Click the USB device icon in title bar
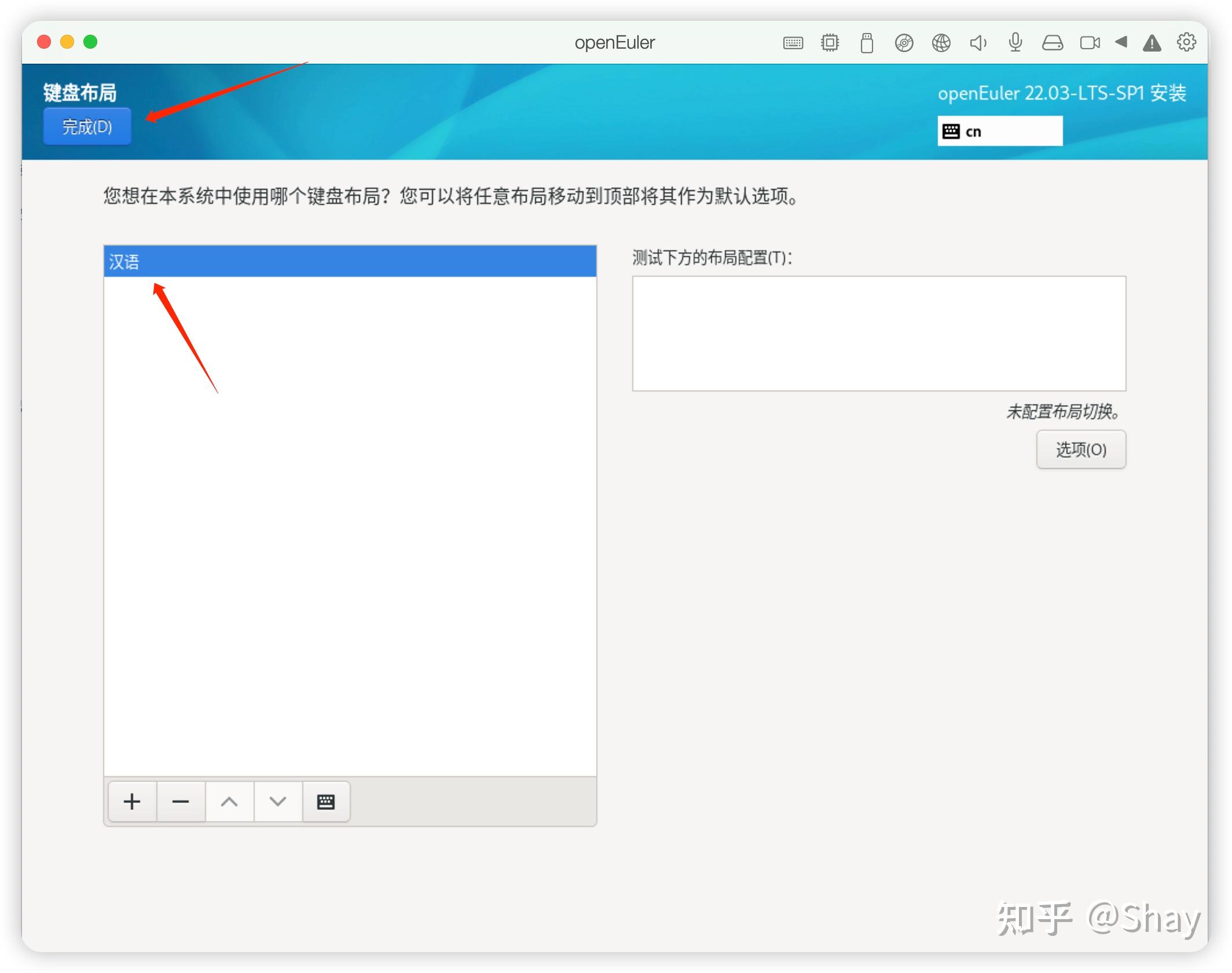The image size is (1232, 973). coord(866,42)
